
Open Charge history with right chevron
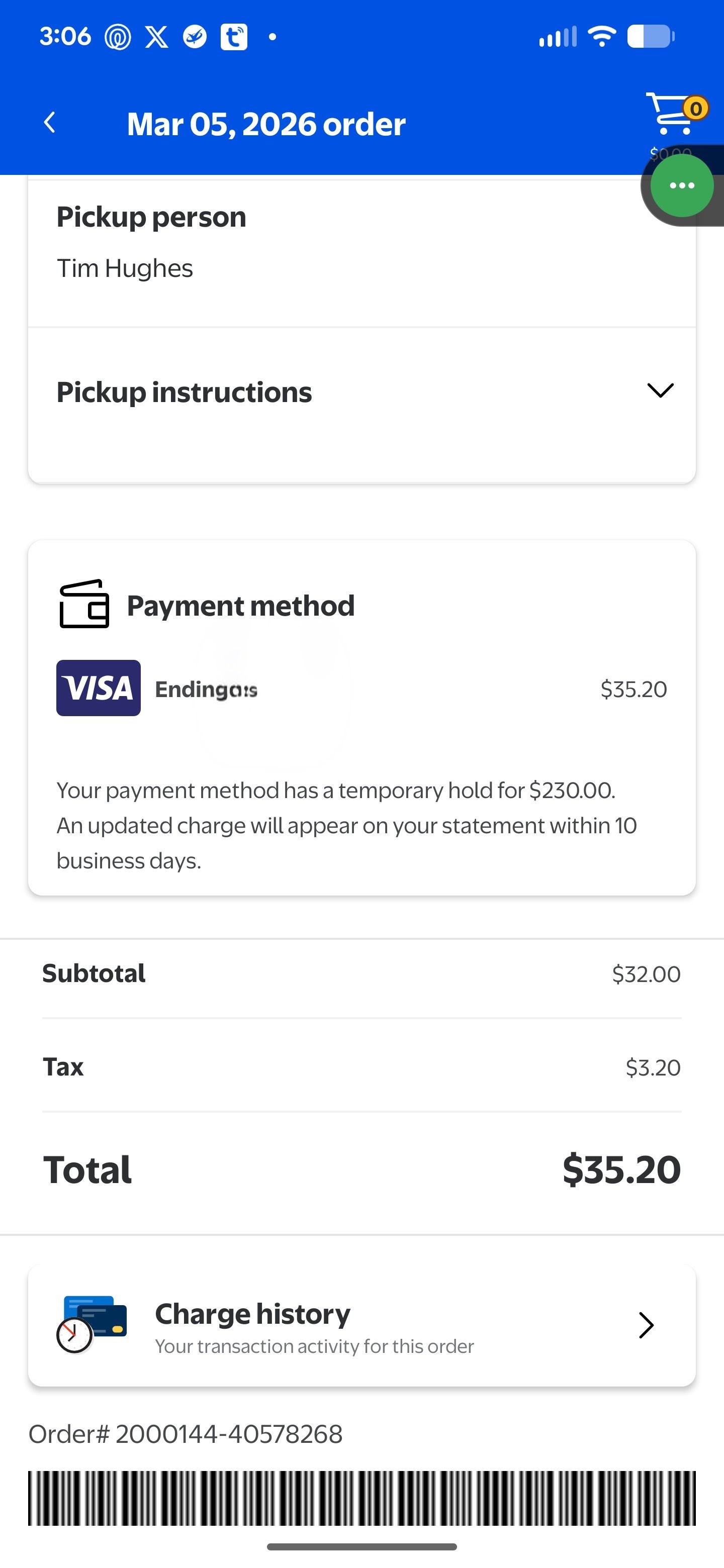tap(646, 1325)
